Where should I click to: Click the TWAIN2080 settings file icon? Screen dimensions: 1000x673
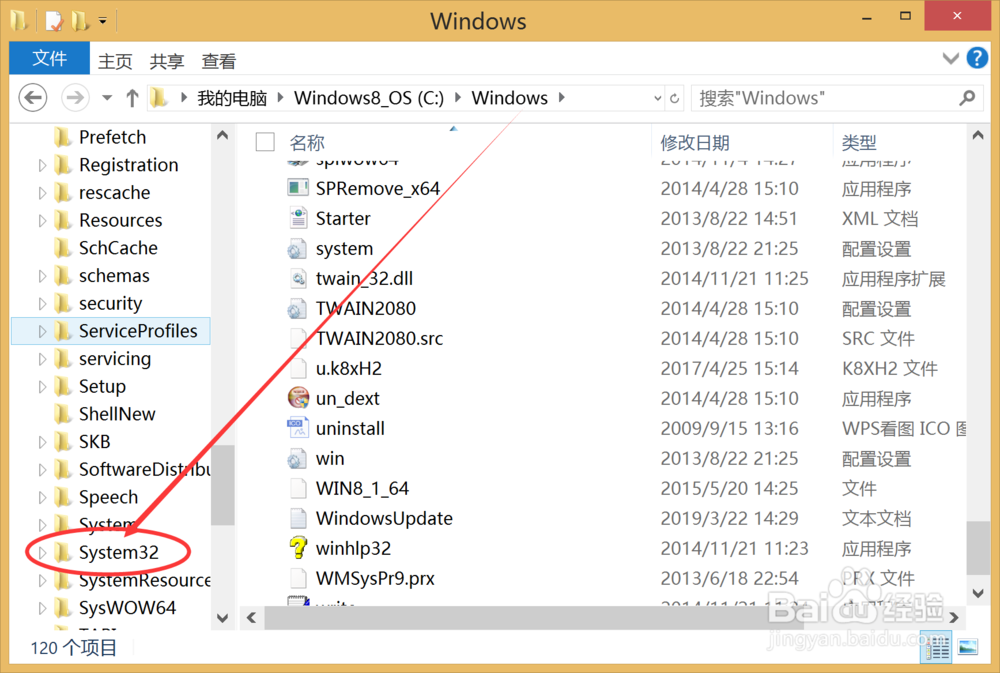coord(297,309)
